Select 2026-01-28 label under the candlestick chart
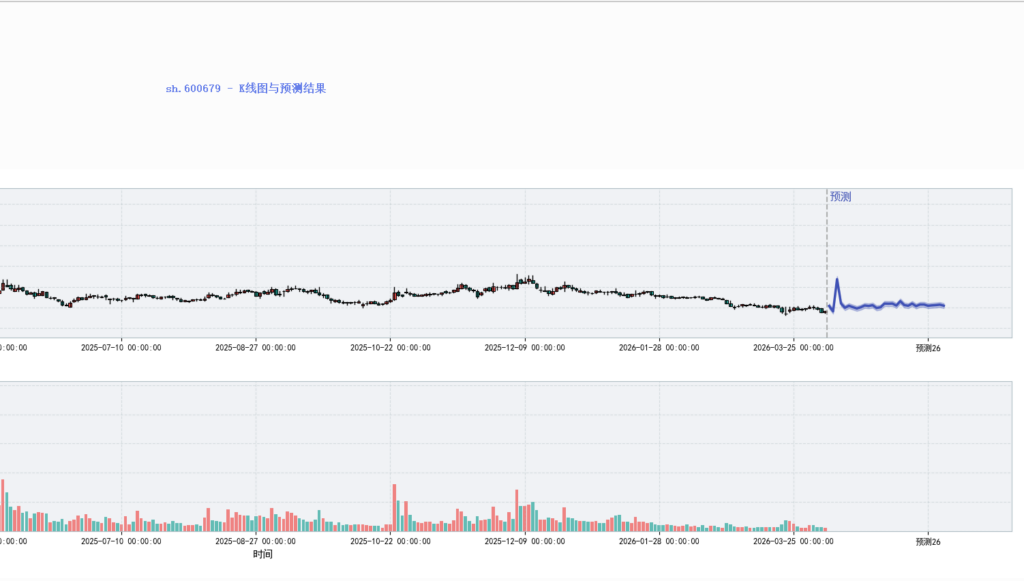The width and height of the screenshot is (1024, 581). click(x=659, y=348)
